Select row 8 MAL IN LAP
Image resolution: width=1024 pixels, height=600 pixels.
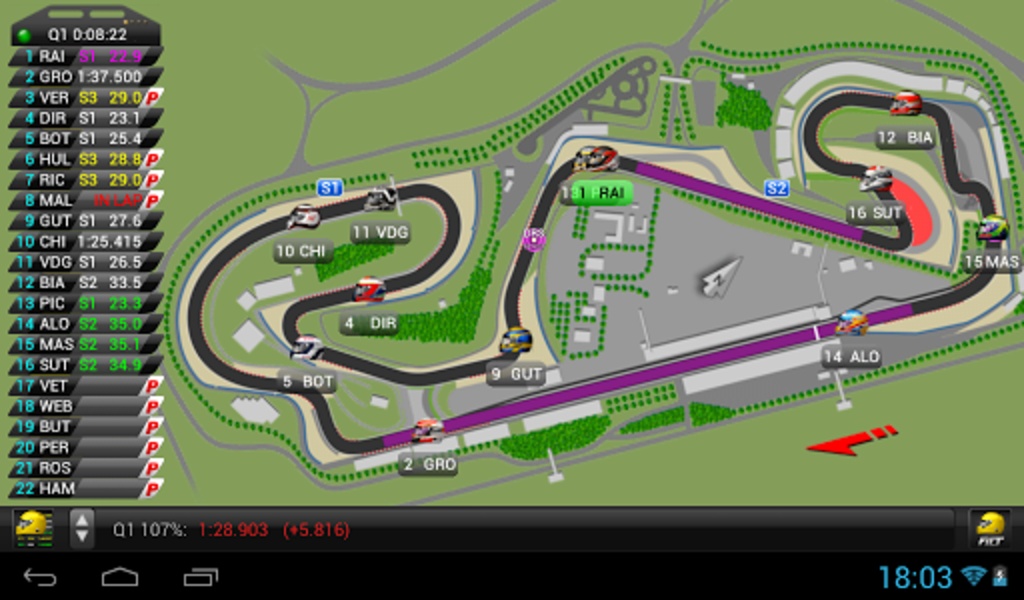point(86,200)
